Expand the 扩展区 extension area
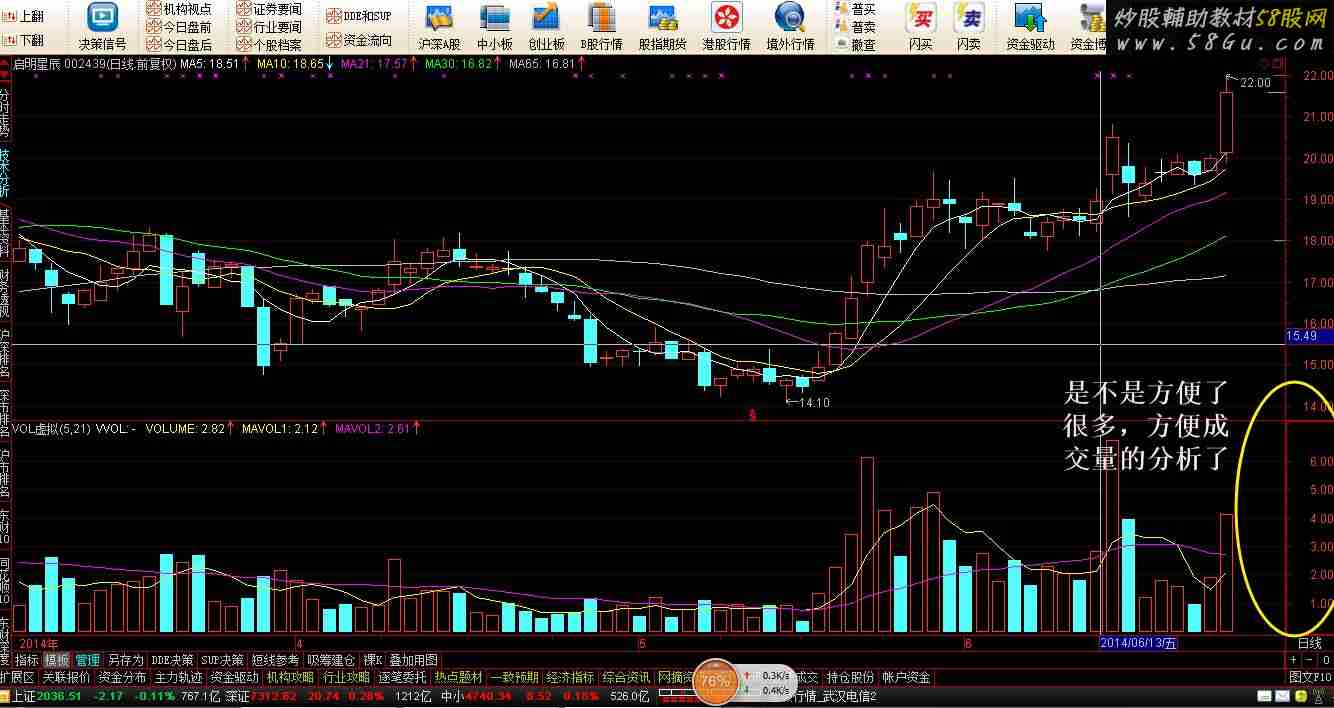 [x=17, y=677]
